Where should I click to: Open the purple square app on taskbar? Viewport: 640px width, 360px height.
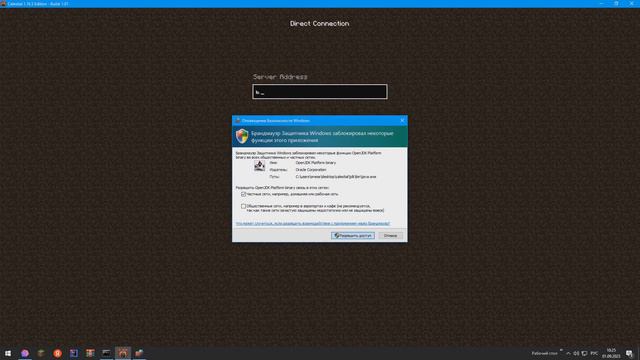pyautogui.click(x=74, y=353)
